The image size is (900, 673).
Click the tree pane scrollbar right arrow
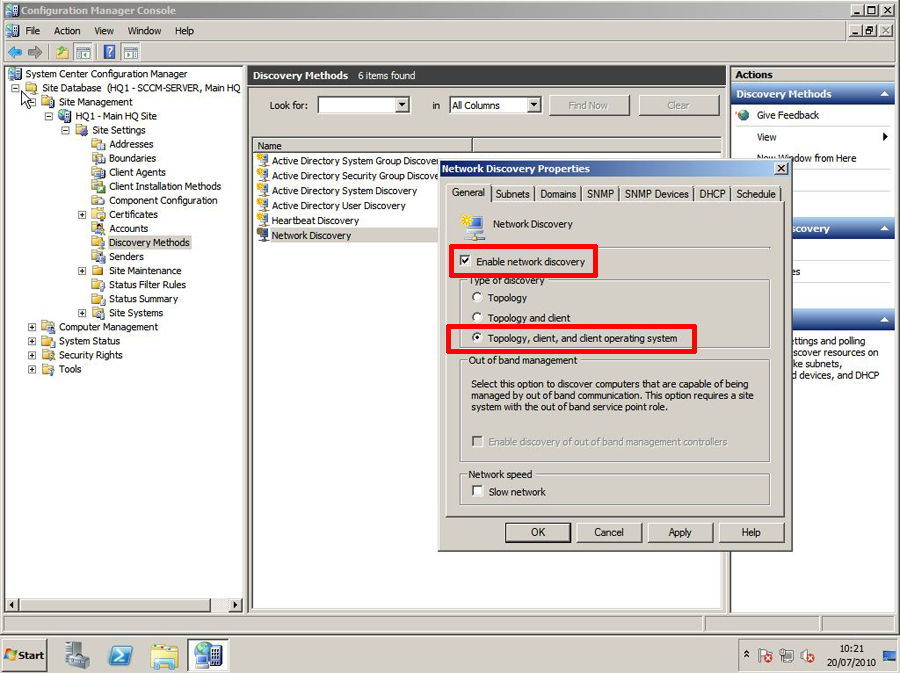tap(235, 605)
